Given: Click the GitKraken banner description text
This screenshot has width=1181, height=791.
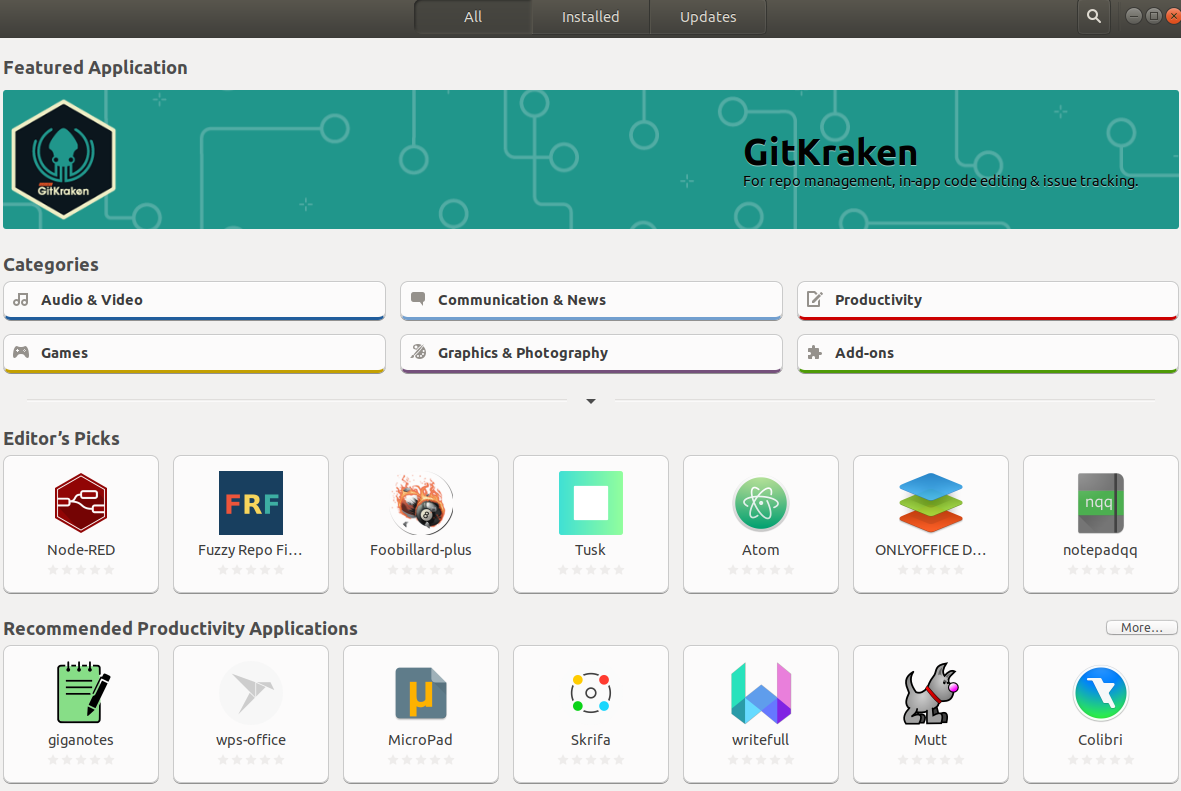Looking at the screenshot, I should (940, 181).
